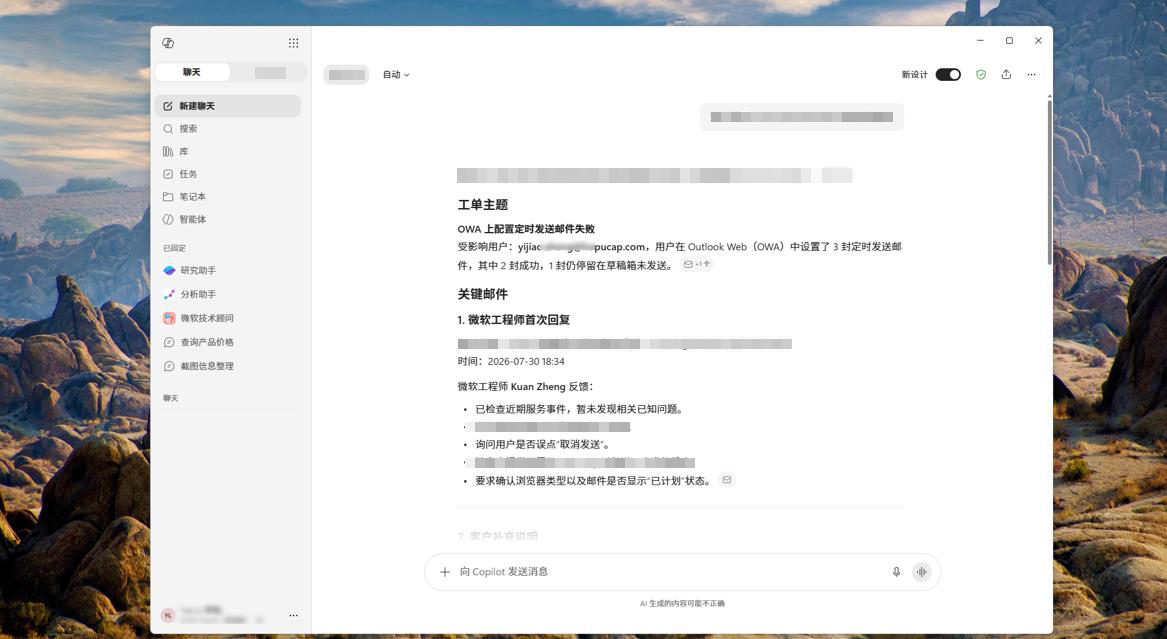Screen dimensions: 1167x639
Task: Maximize the Copilot window
Action: [x=1009, y=41]
